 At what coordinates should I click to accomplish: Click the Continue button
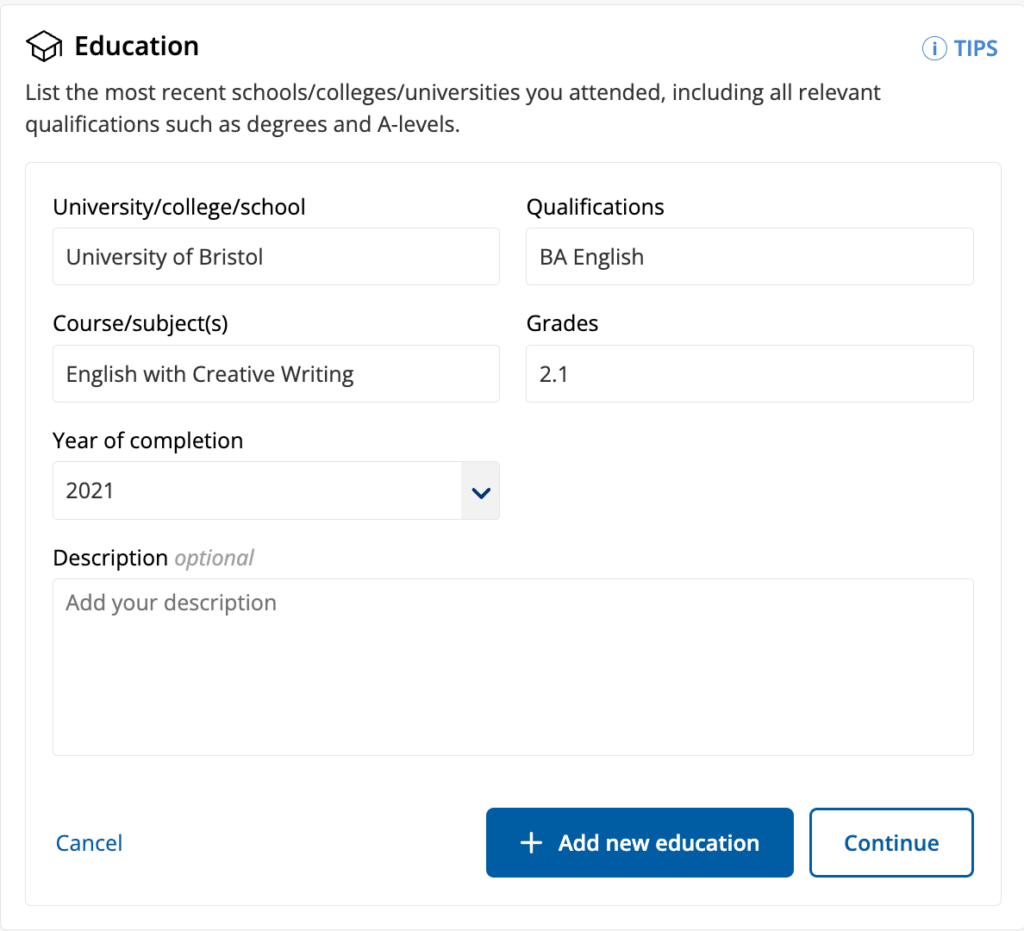point(890,842)
